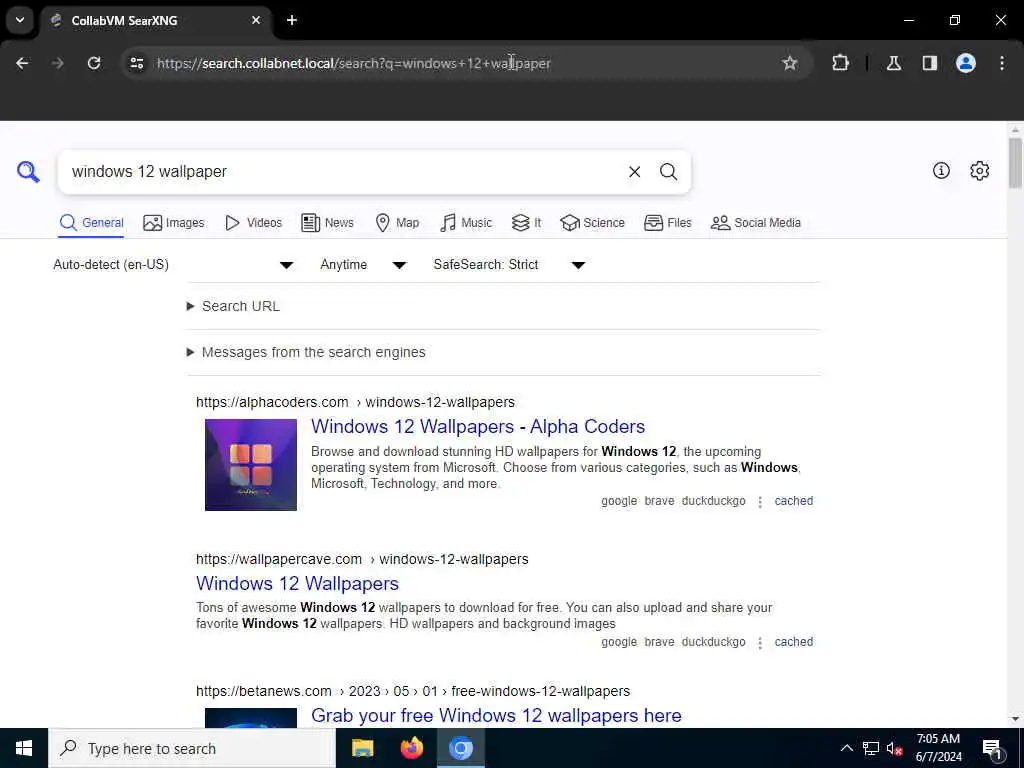Close the CollabVM SearXNG tab
The image size is (1024, 768).
pyautogui.click(x=256, y=20)
